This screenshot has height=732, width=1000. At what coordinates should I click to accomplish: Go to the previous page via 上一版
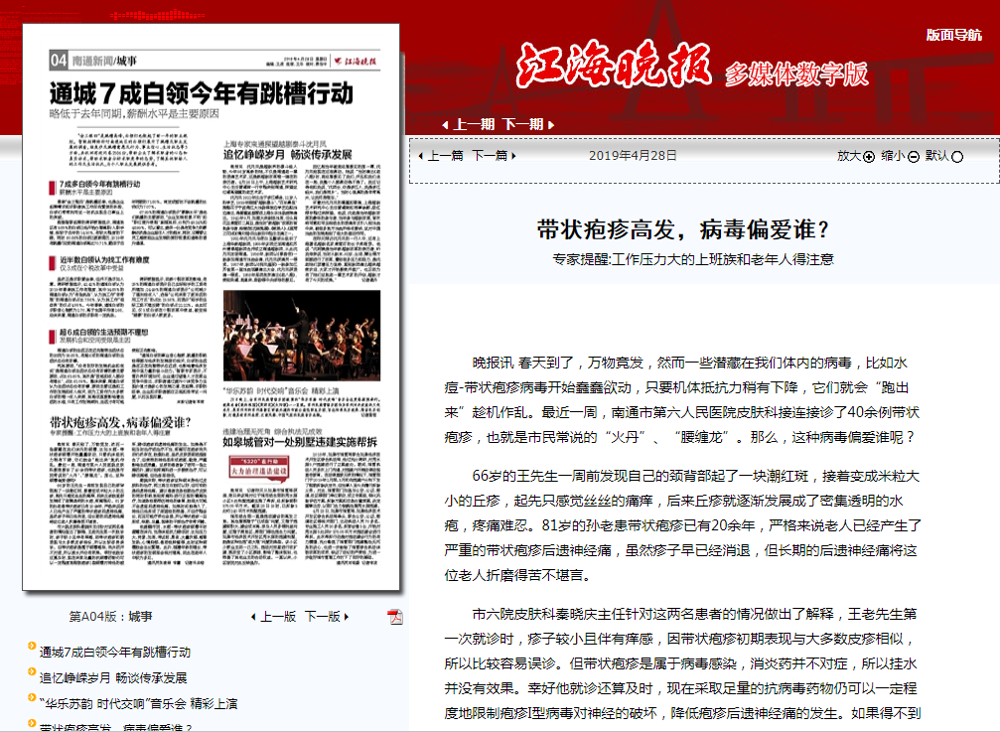(274, 617)
